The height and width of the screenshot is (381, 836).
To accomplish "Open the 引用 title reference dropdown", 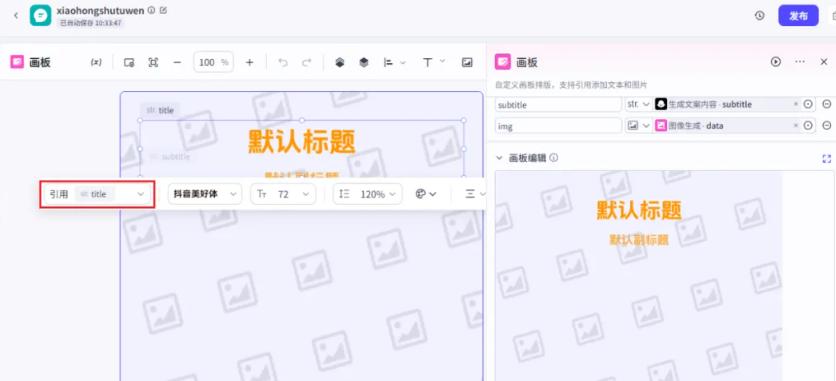I will (x=97, y=194).
